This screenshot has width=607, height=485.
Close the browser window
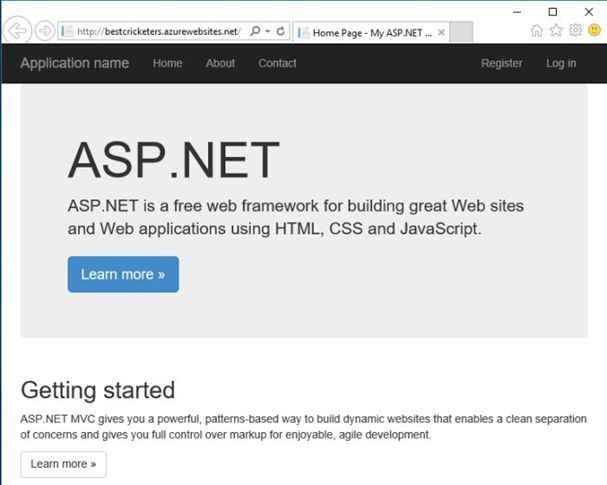tap(589, 12)
